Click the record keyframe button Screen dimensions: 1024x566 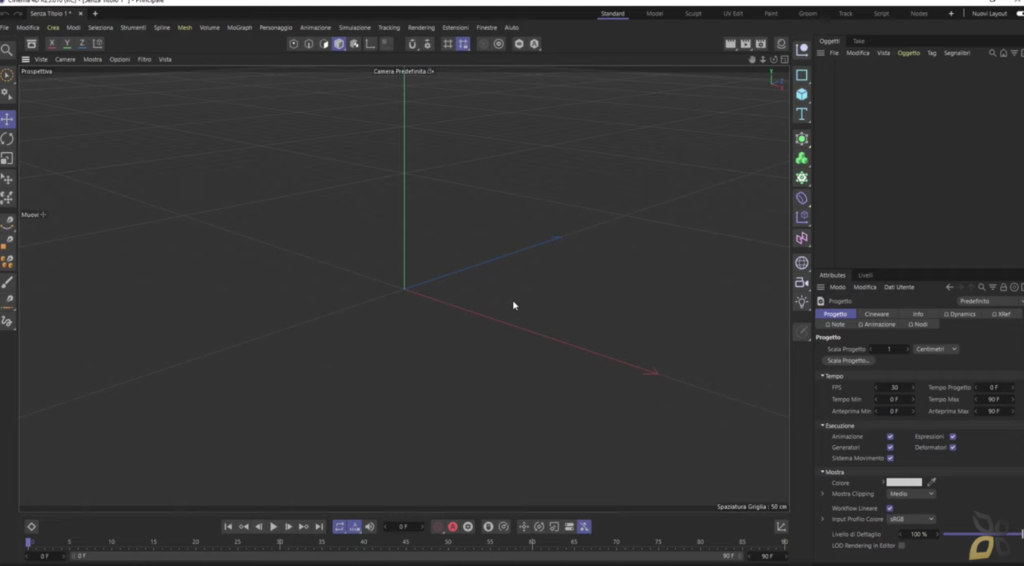point(438,527)
